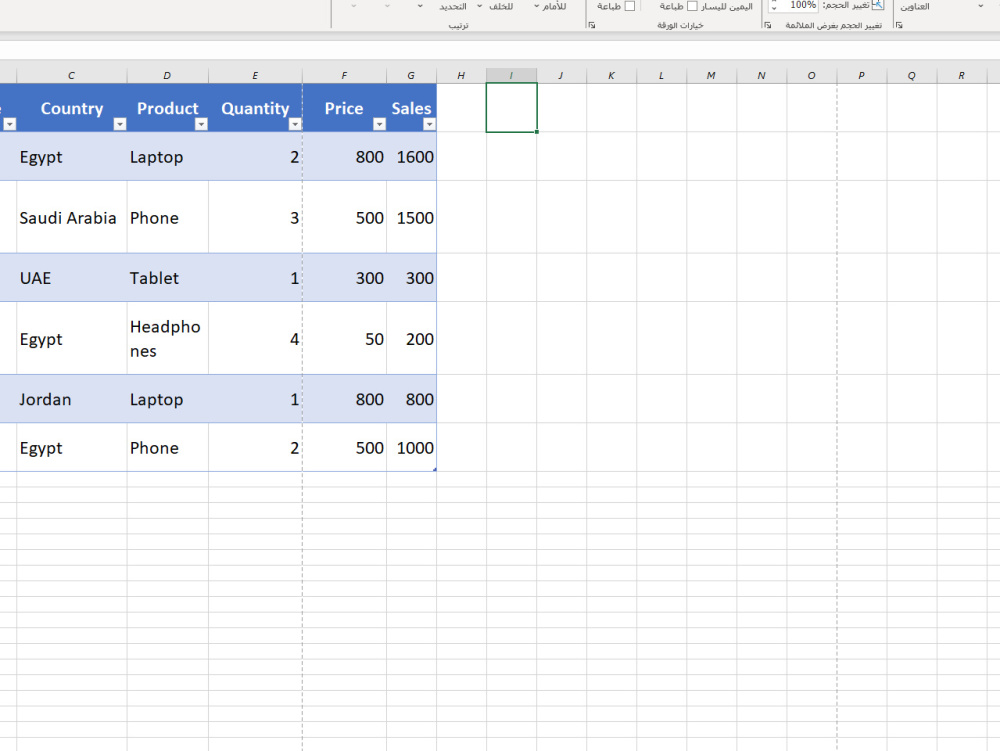The height and width of the screenshot is (751, 1000).
Task: Select column P header
Action: click(x=862, y=75)
